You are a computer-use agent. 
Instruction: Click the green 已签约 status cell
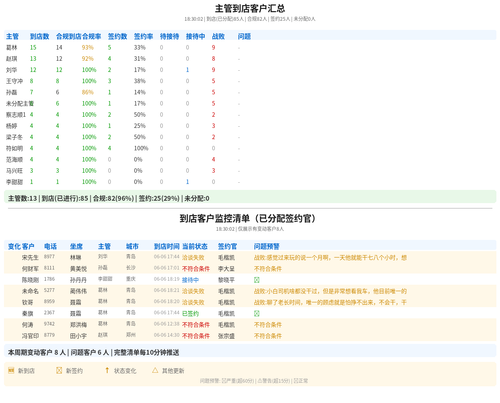coord(190,313)
